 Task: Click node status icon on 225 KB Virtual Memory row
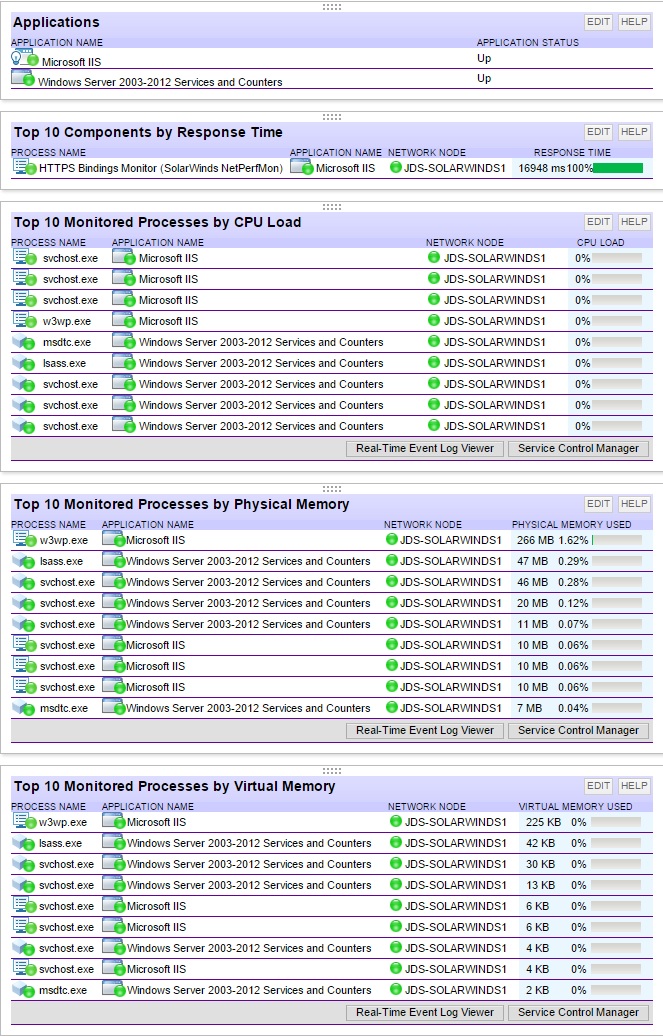pyautogui.click(x=396, y=821)
